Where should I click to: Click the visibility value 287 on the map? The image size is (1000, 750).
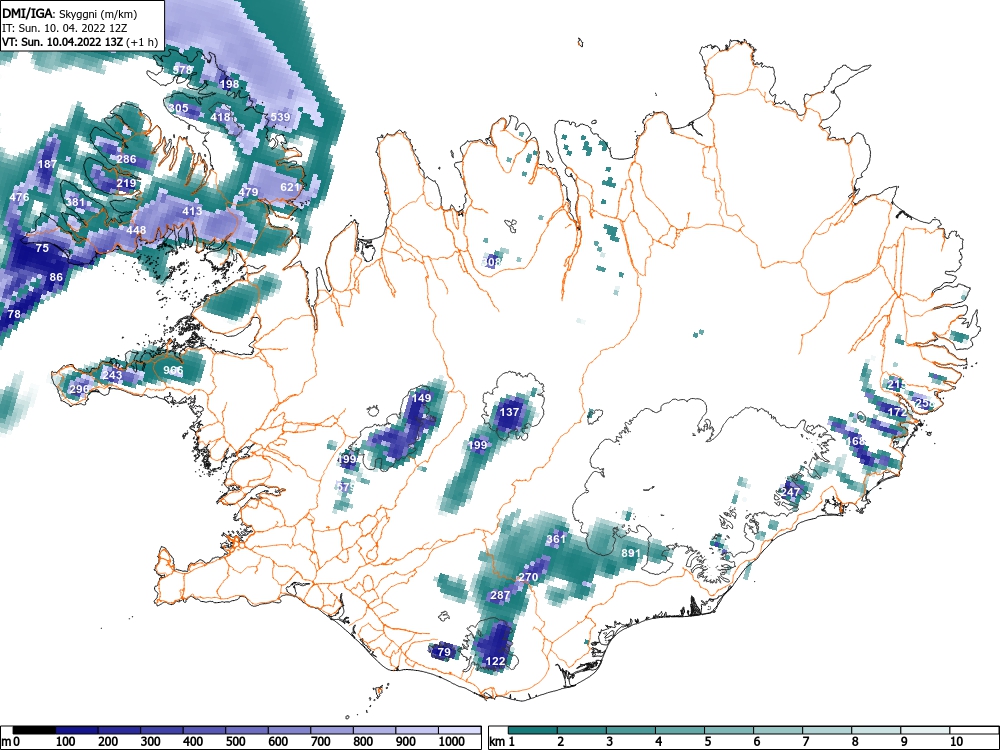500,595
